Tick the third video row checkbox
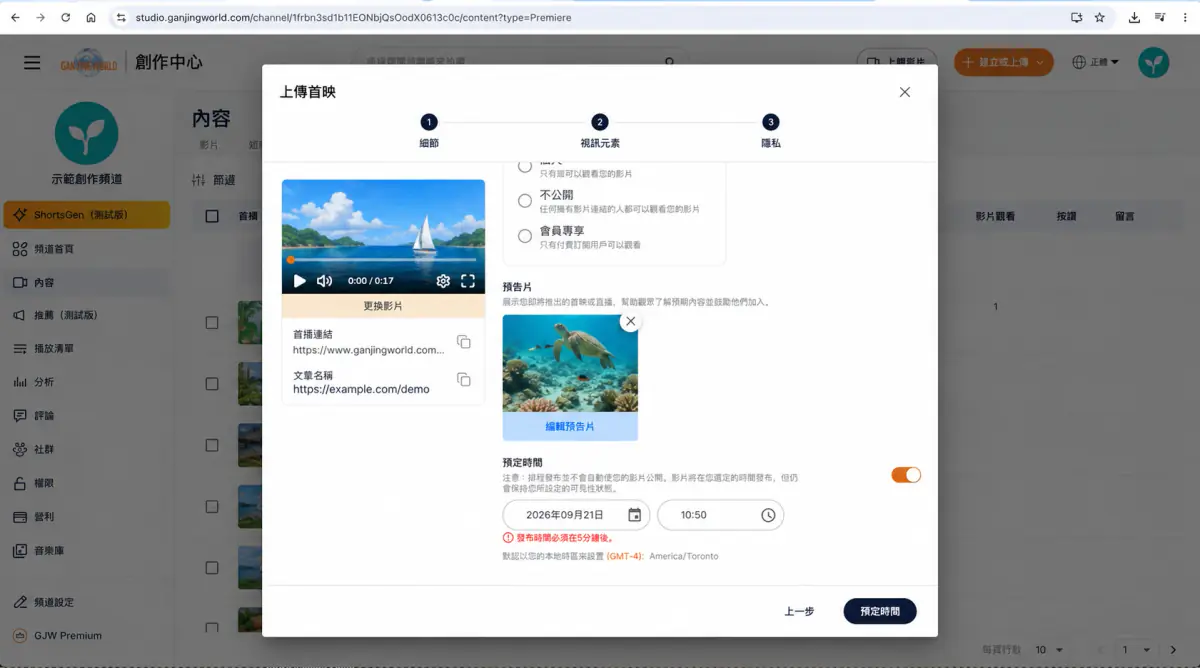1200x668 pixels. tap(212, 445)
